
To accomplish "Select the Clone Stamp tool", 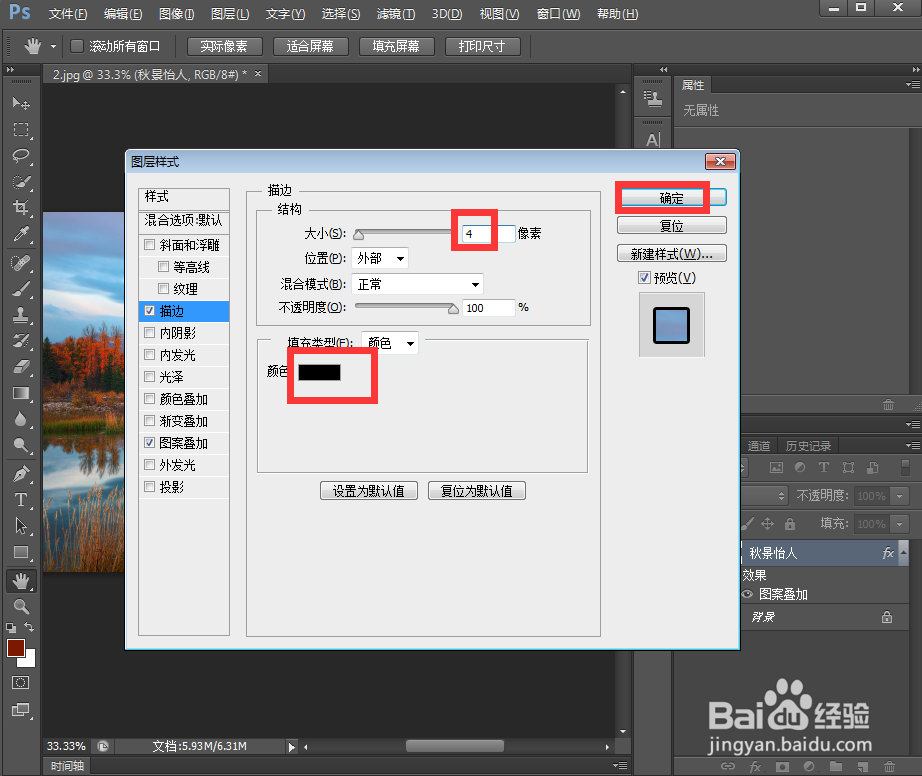I will (x=21, y=315).
